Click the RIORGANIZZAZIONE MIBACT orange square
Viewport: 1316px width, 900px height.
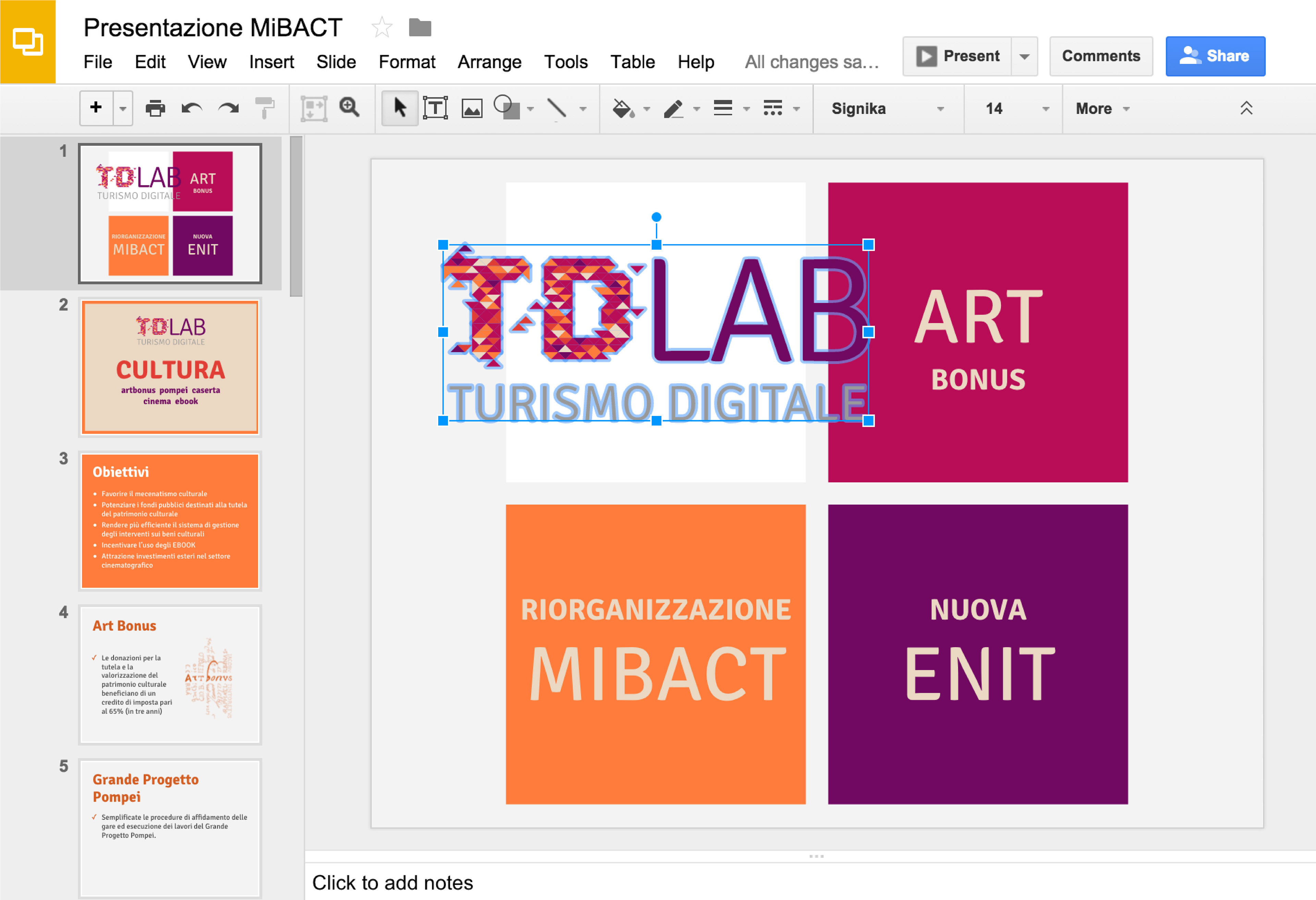point(656,654)
